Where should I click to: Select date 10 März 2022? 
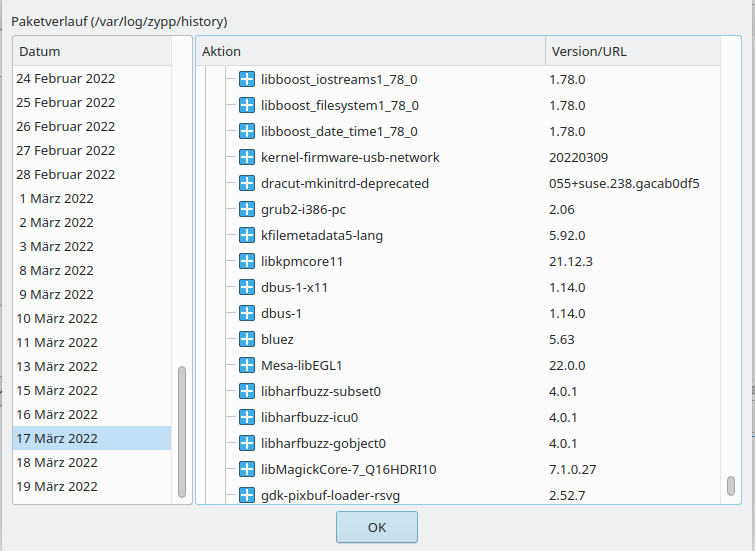(92, 318)
